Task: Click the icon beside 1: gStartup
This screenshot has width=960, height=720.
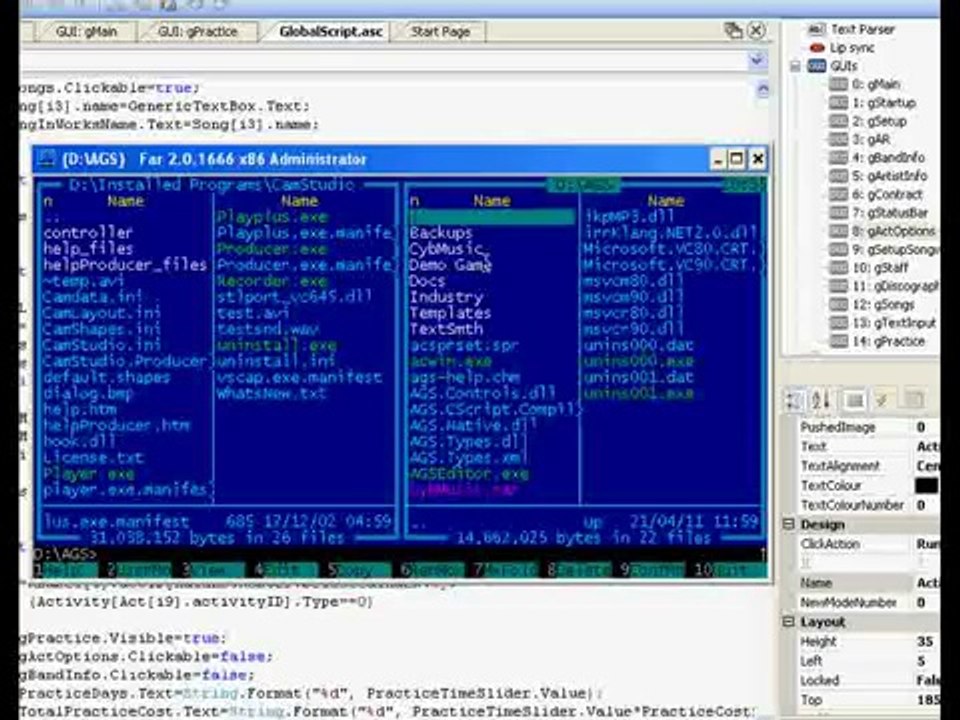Action: tap(838, 102)
